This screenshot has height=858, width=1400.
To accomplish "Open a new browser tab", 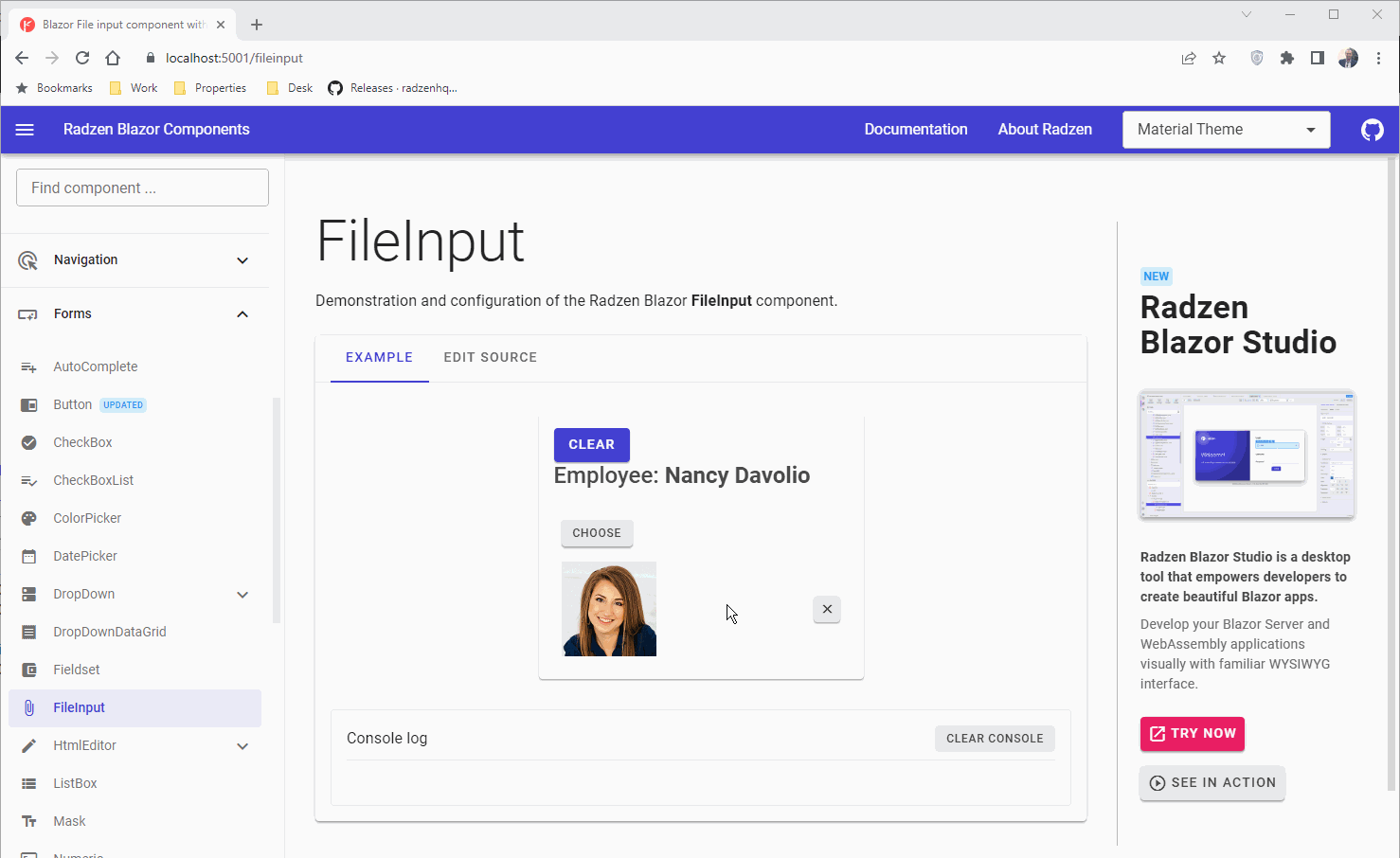I will 257,25.
